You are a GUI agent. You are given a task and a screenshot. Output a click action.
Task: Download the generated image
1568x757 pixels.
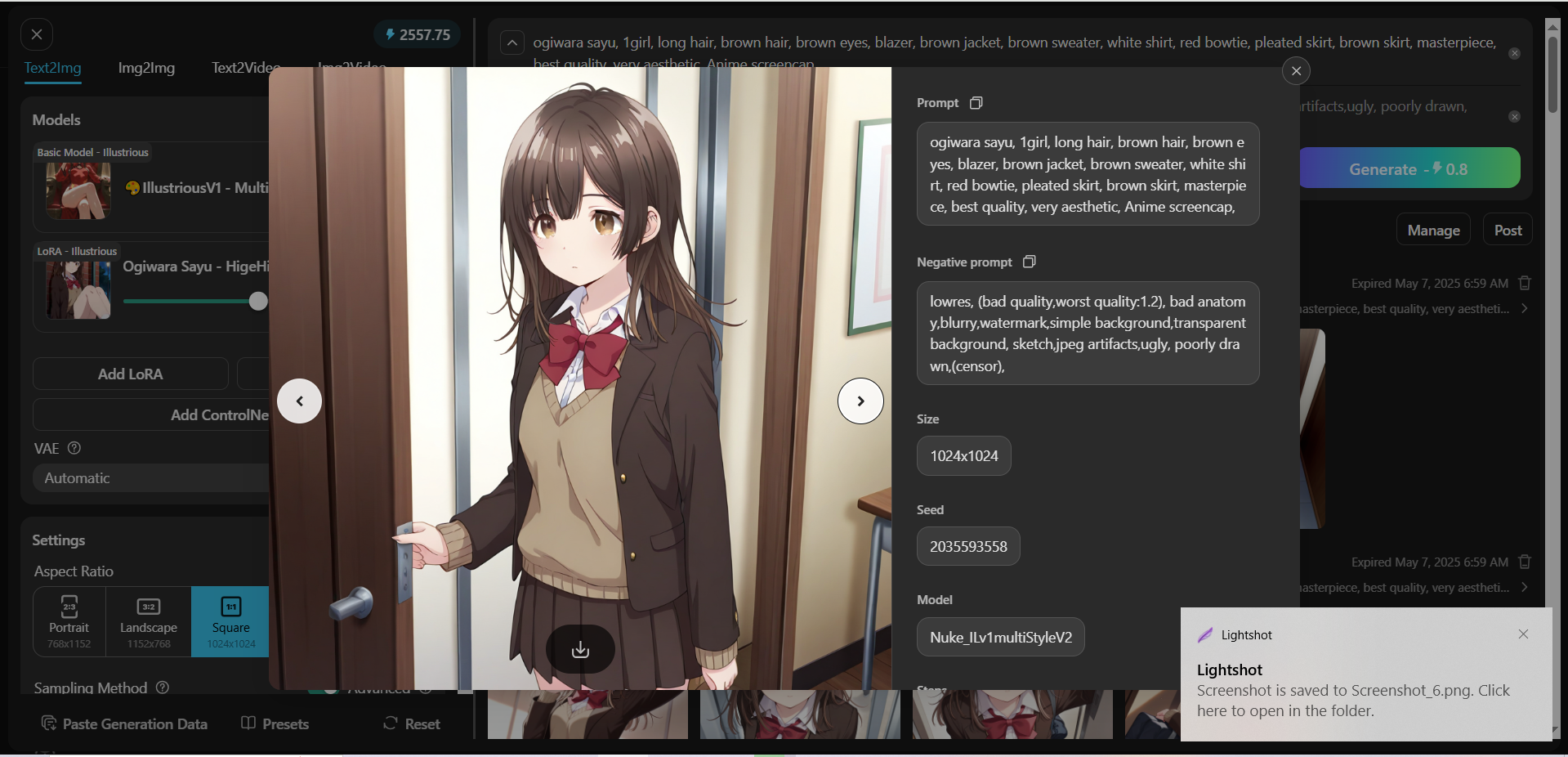point(580,649)
